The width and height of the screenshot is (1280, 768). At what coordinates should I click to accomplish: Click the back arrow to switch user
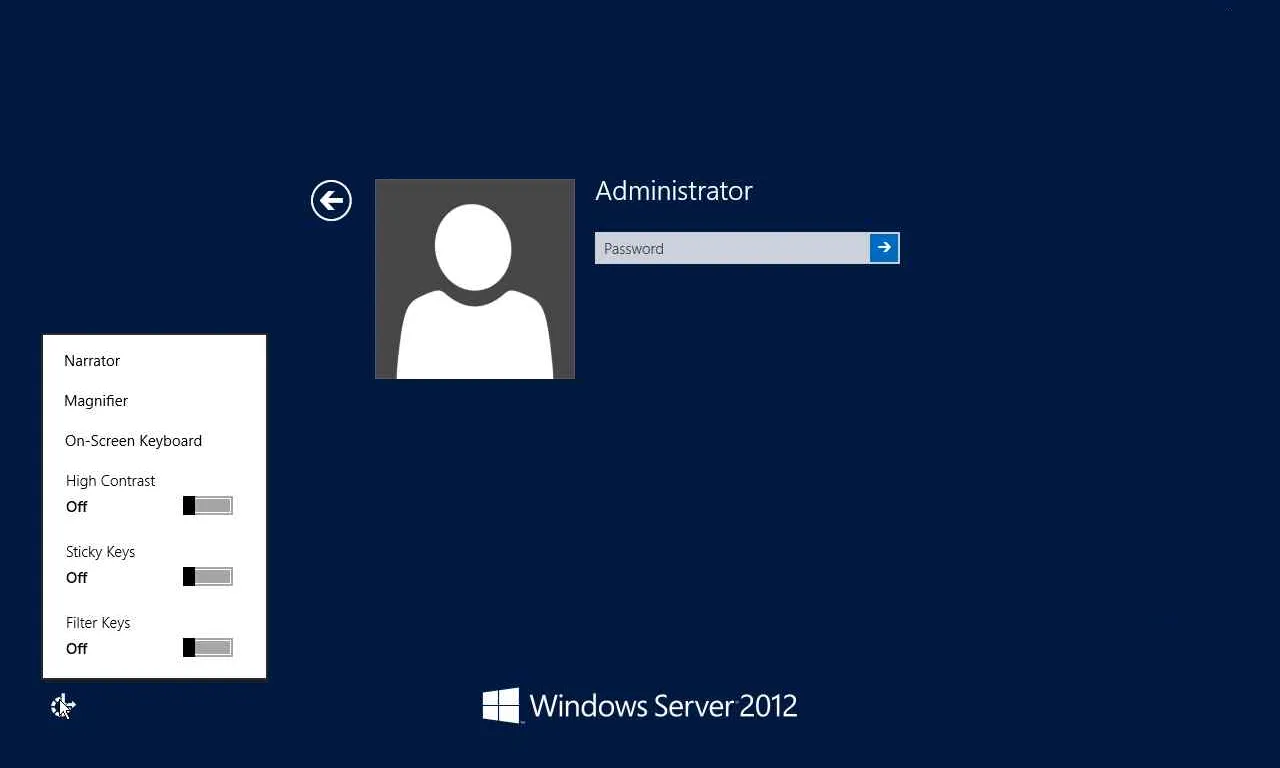[x=331, y=201]
